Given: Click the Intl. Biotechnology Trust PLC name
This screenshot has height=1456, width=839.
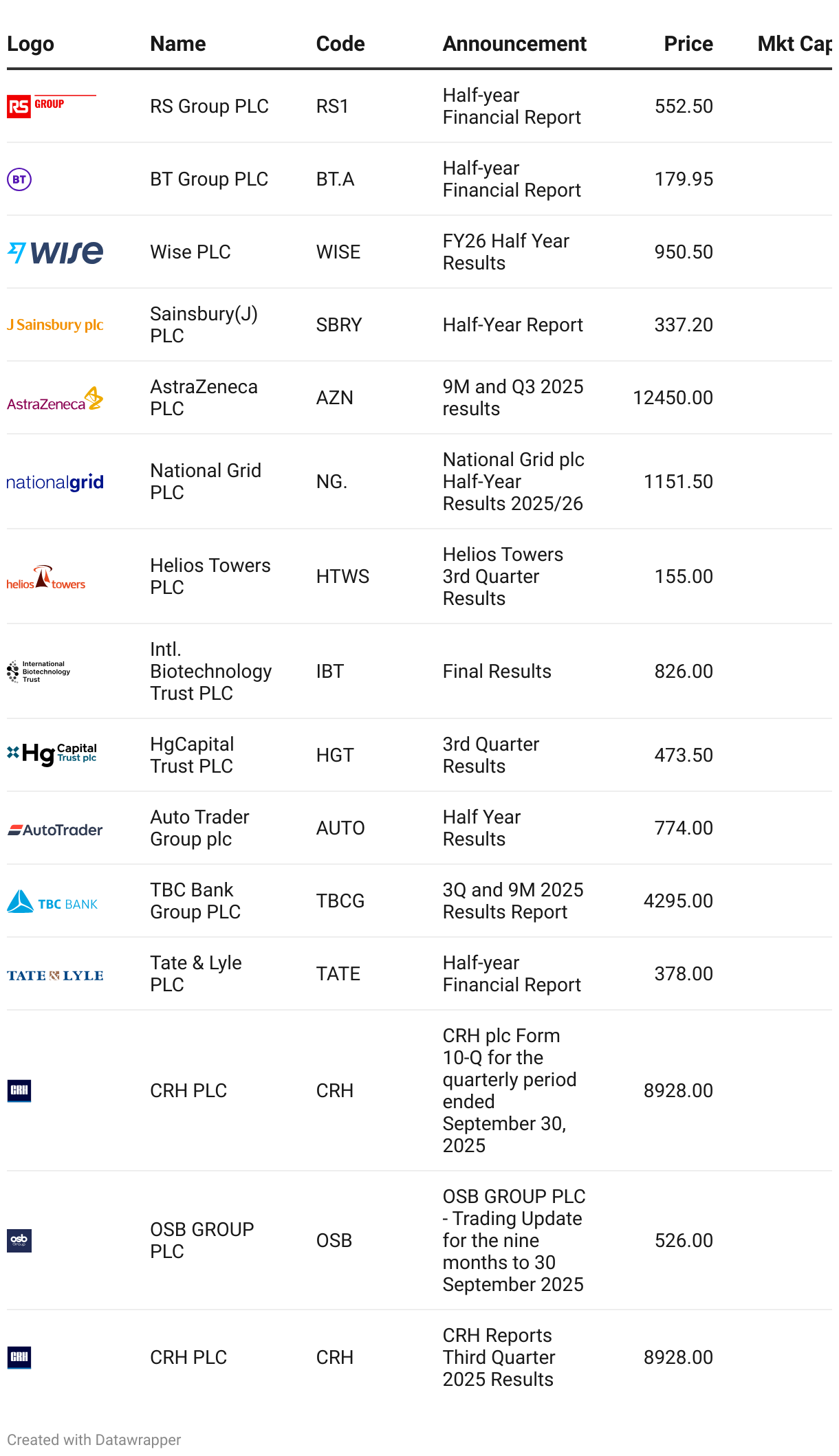Looking at the screenshot, I should [210, 671].
